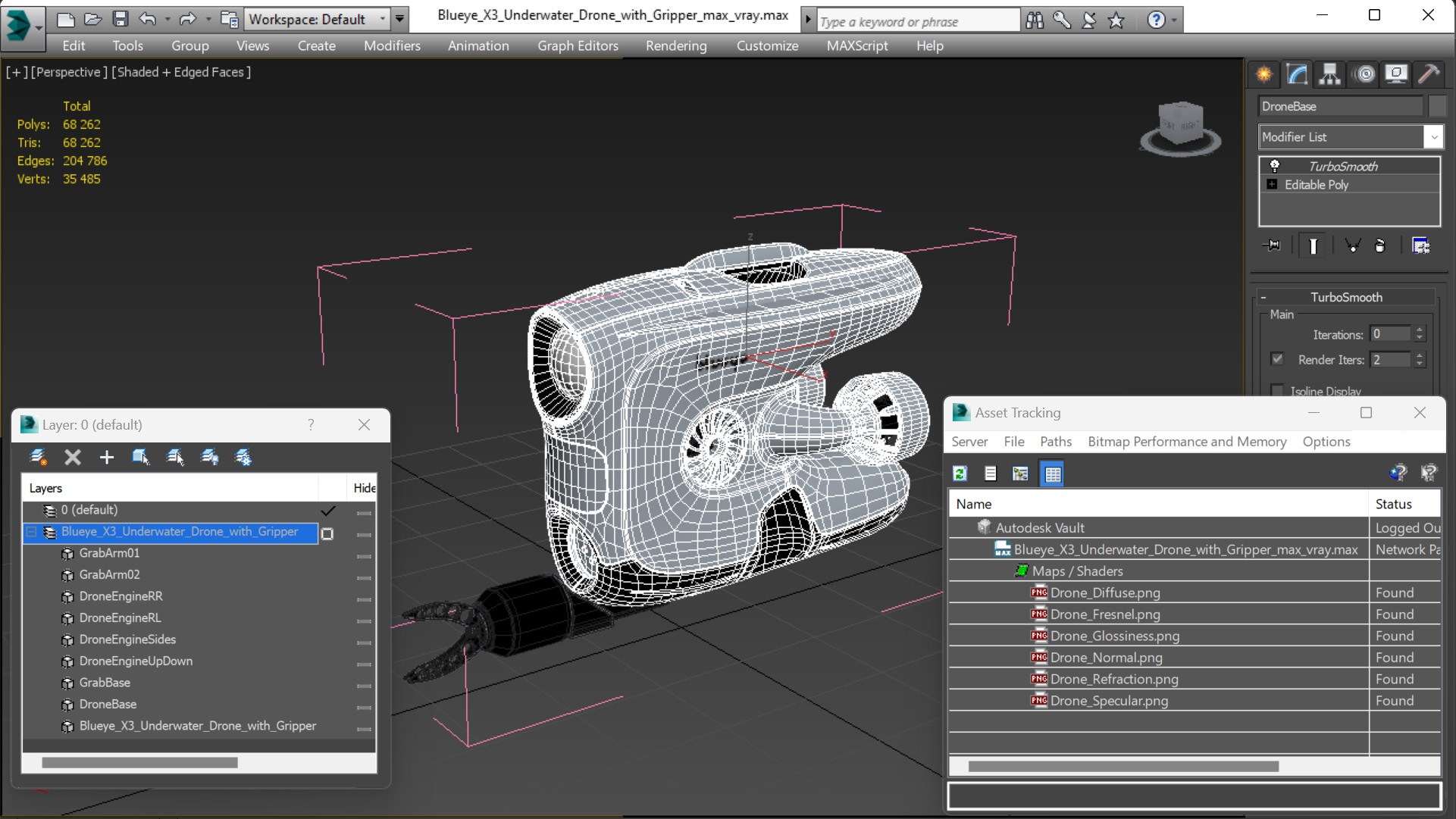This screenshot has height=819, width=1456.
Task: Enable the Isoline Display checkbox
Action: [1278, 391]
